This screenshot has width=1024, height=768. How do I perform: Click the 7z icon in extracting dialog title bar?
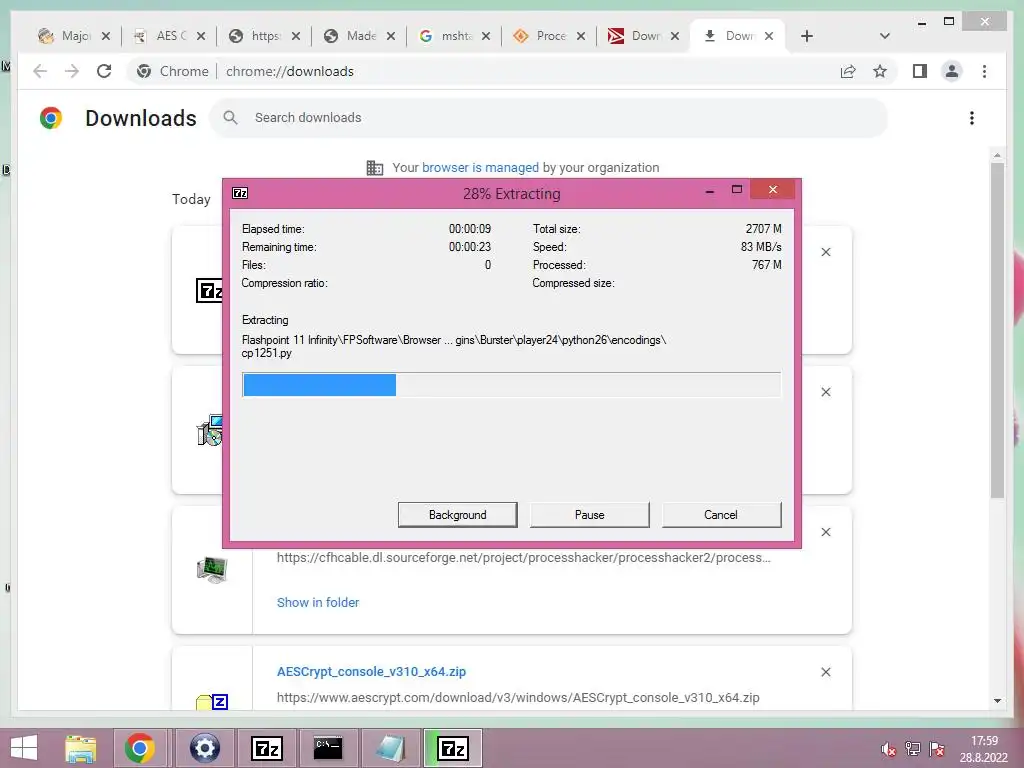click(240, 193)
